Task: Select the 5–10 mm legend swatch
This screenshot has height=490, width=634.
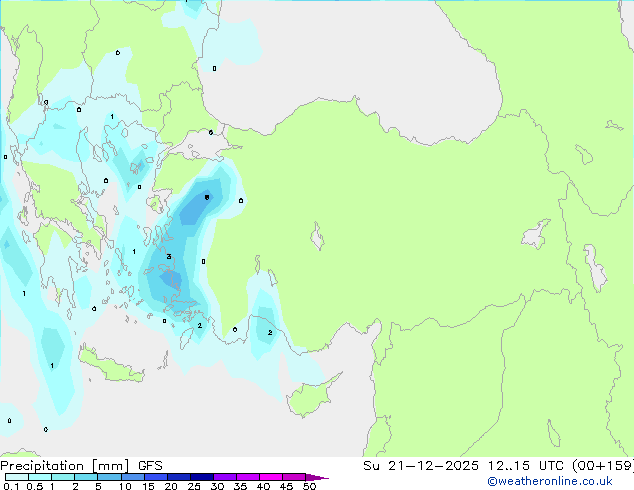Action: (x=109, y=477)
